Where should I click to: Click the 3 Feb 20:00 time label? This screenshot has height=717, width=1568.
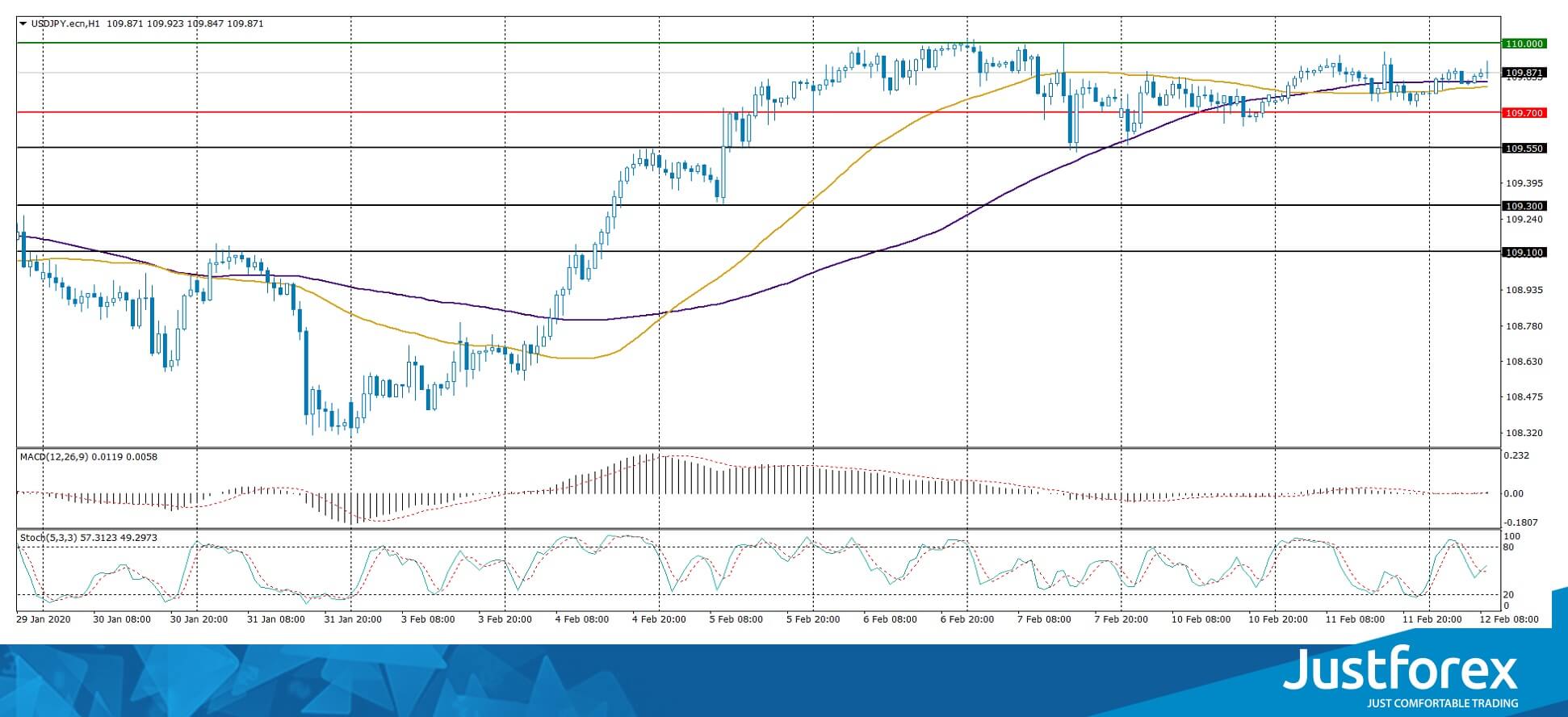(505, 619)
